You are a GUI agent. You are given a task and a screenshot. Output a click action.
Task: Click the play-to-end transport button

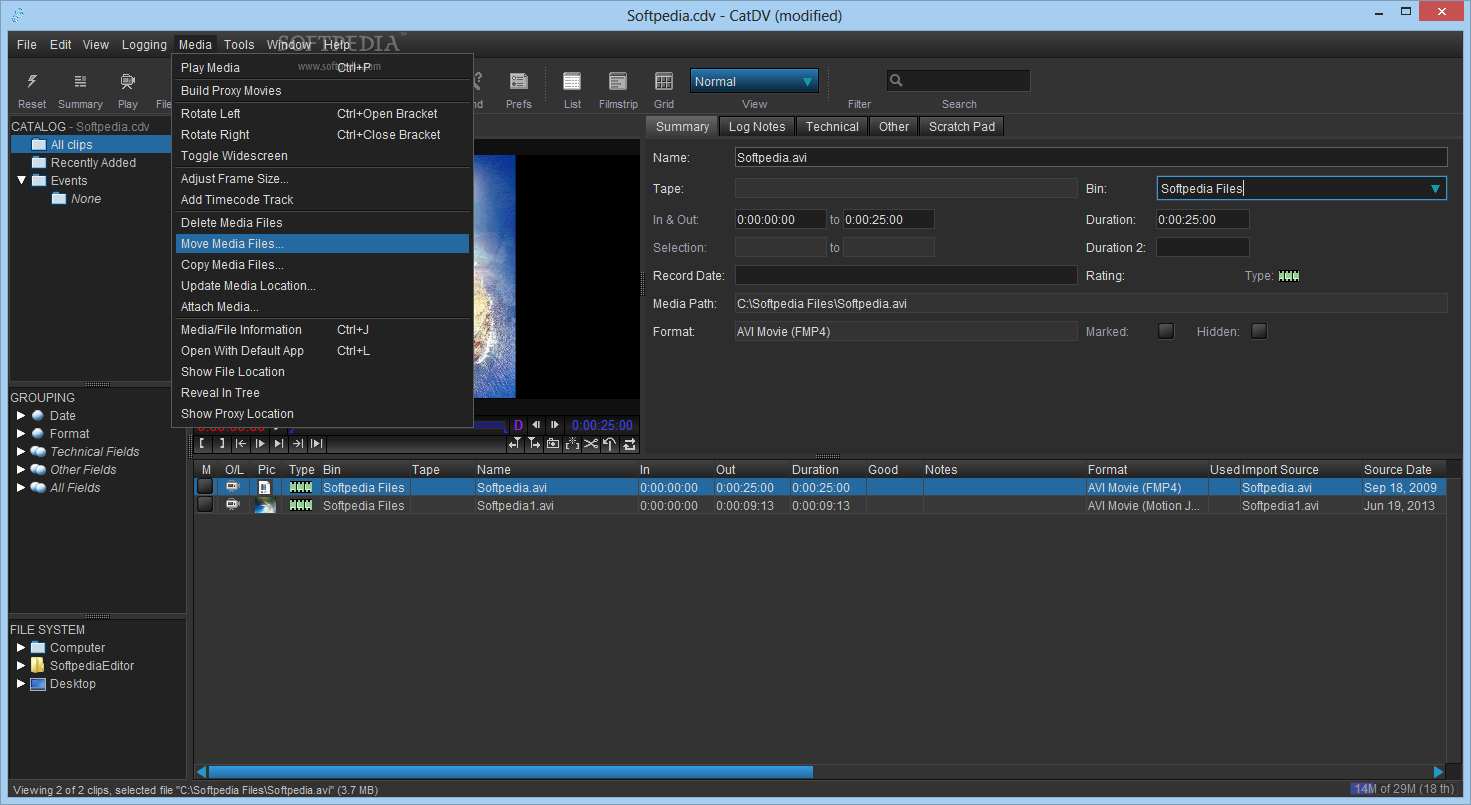click(x=279, y=443)
